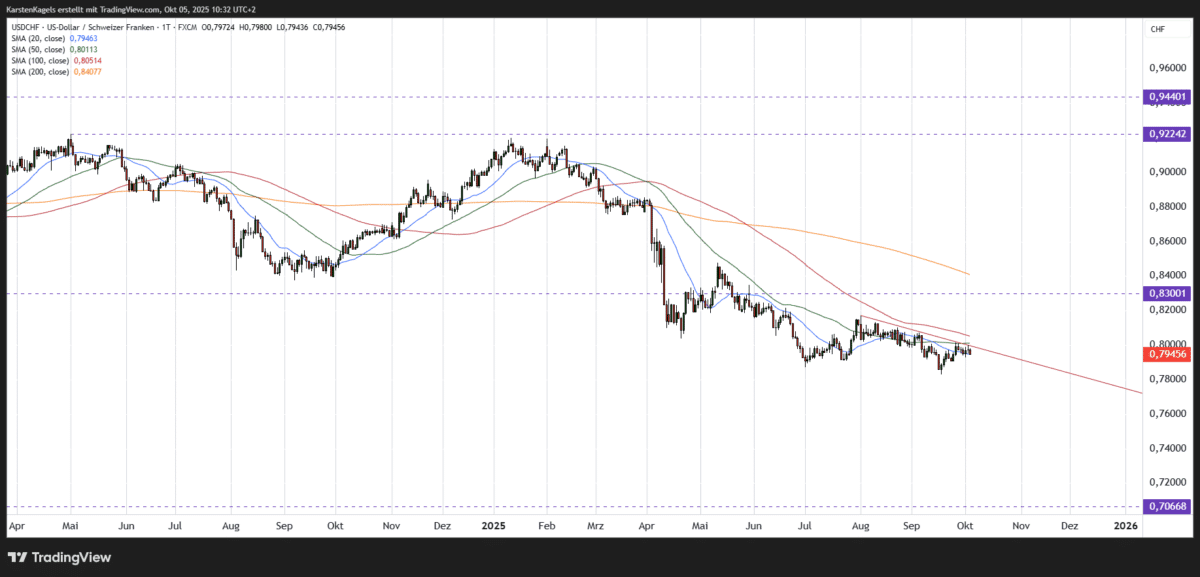
Task: Select the purple 0,94401 price level label
Action: (1165, 97)
